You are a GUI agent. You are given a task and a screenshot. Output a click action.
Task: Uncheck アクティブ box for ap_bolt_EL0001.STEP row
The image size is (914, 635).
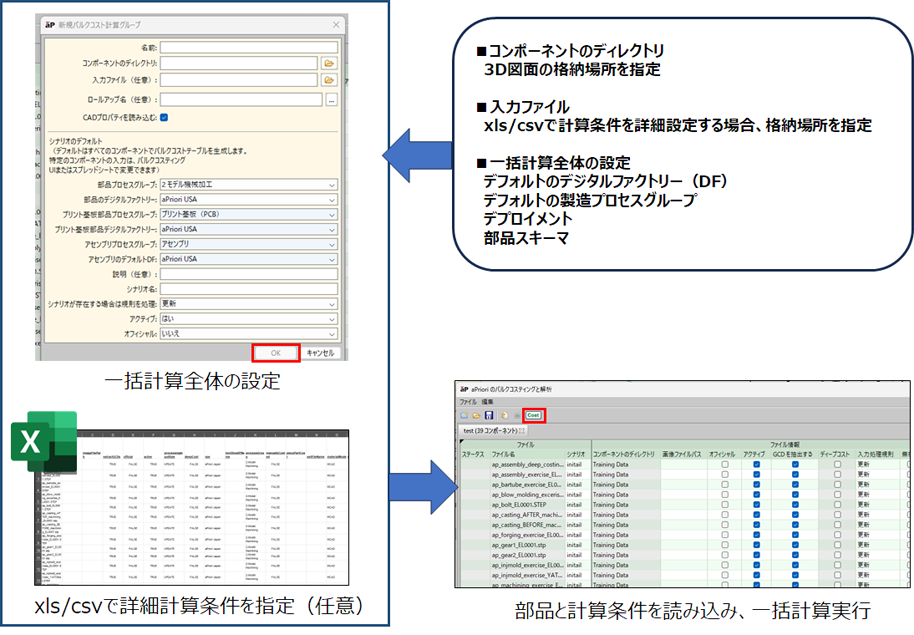point(757,504)
